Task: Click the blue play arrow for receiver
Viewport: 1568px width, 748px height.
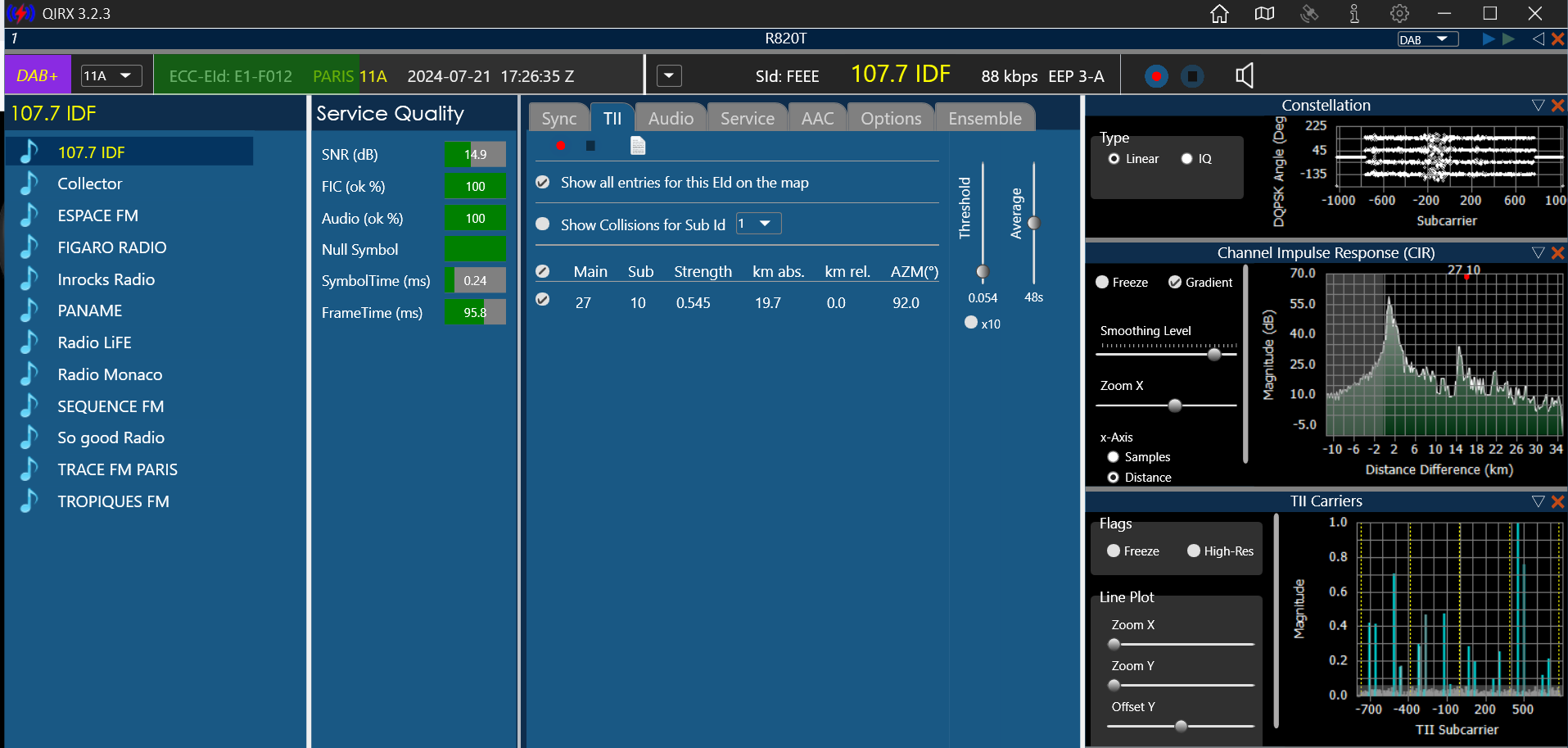Action: coord(1489,39)
